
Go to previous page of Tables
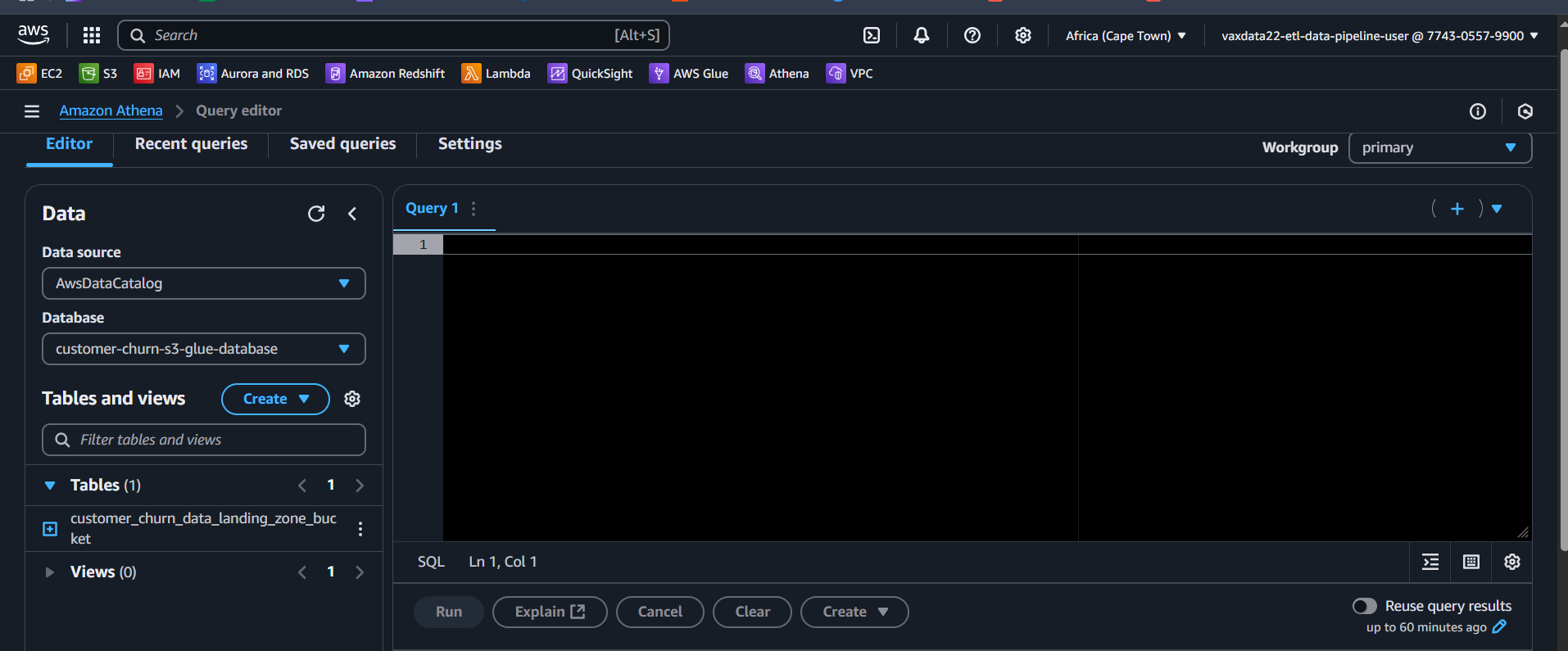pos(302,486)
